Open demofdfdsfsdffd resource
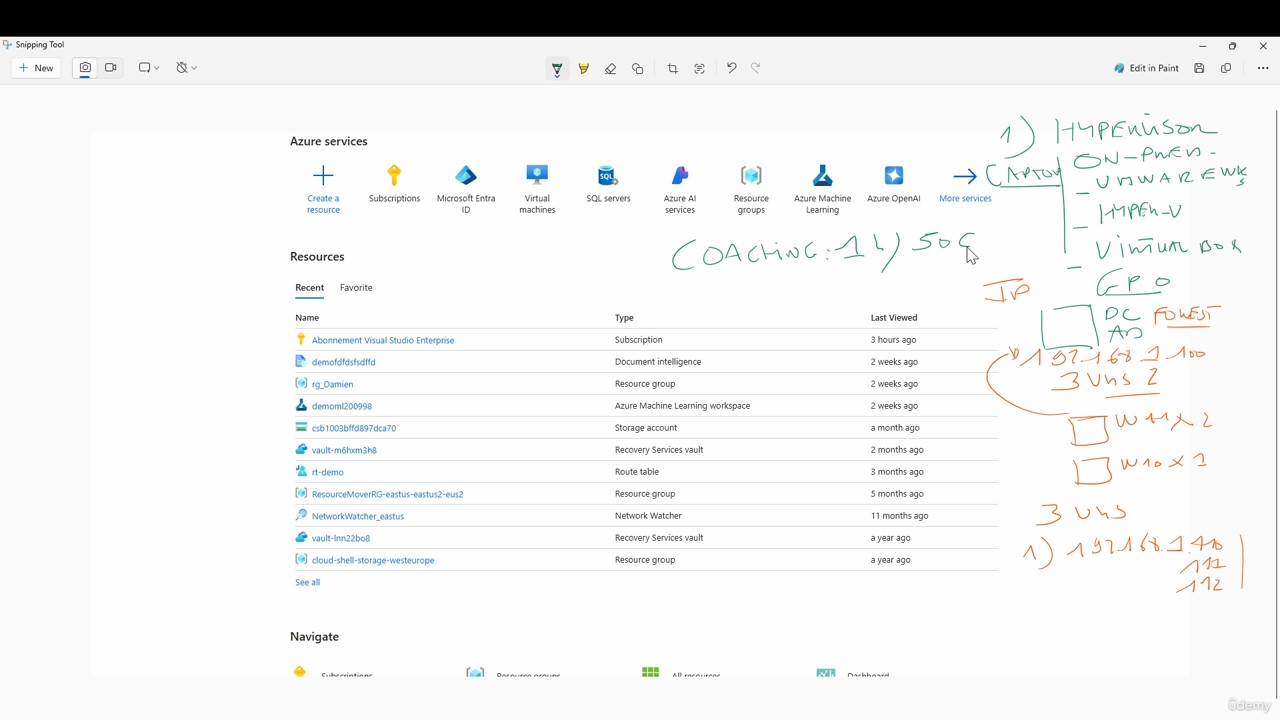 click(x=343, y=362)
